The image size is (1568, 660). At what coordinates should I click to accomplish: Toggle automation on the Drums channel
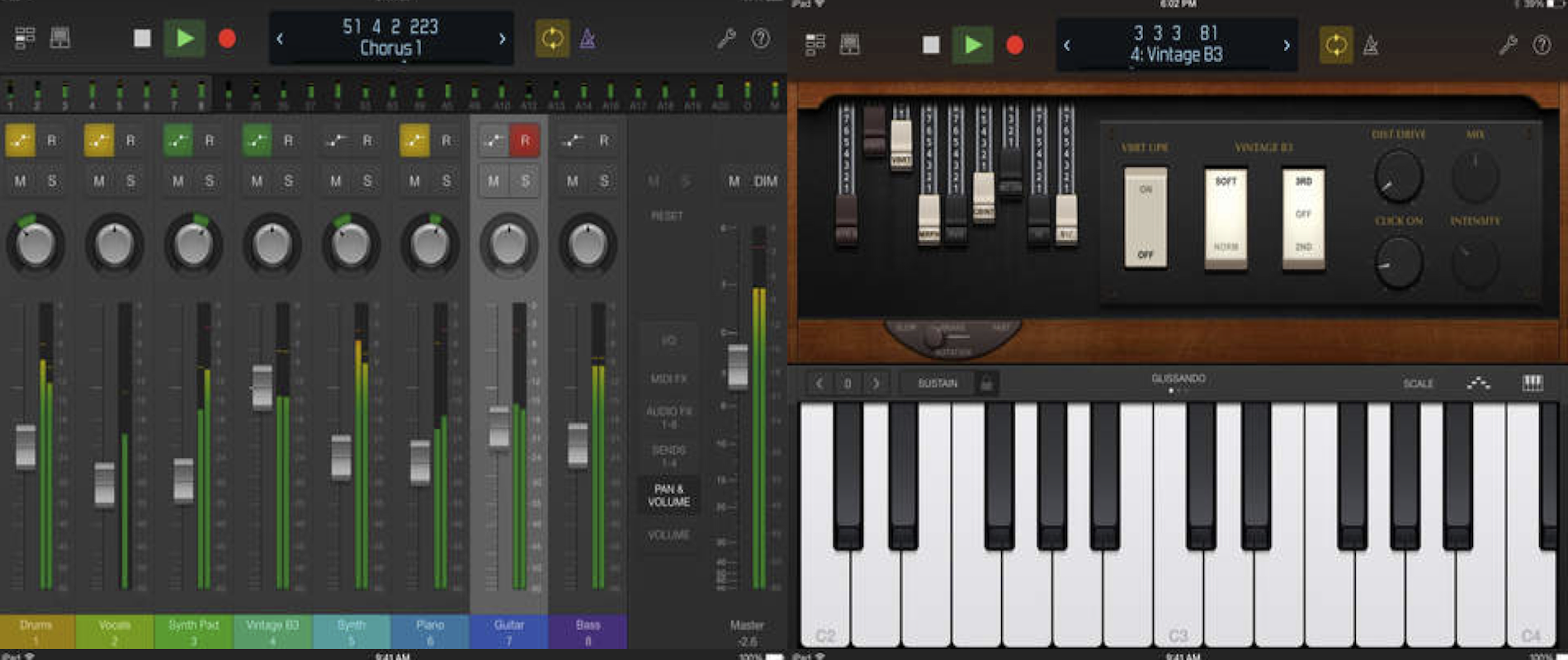20,141
